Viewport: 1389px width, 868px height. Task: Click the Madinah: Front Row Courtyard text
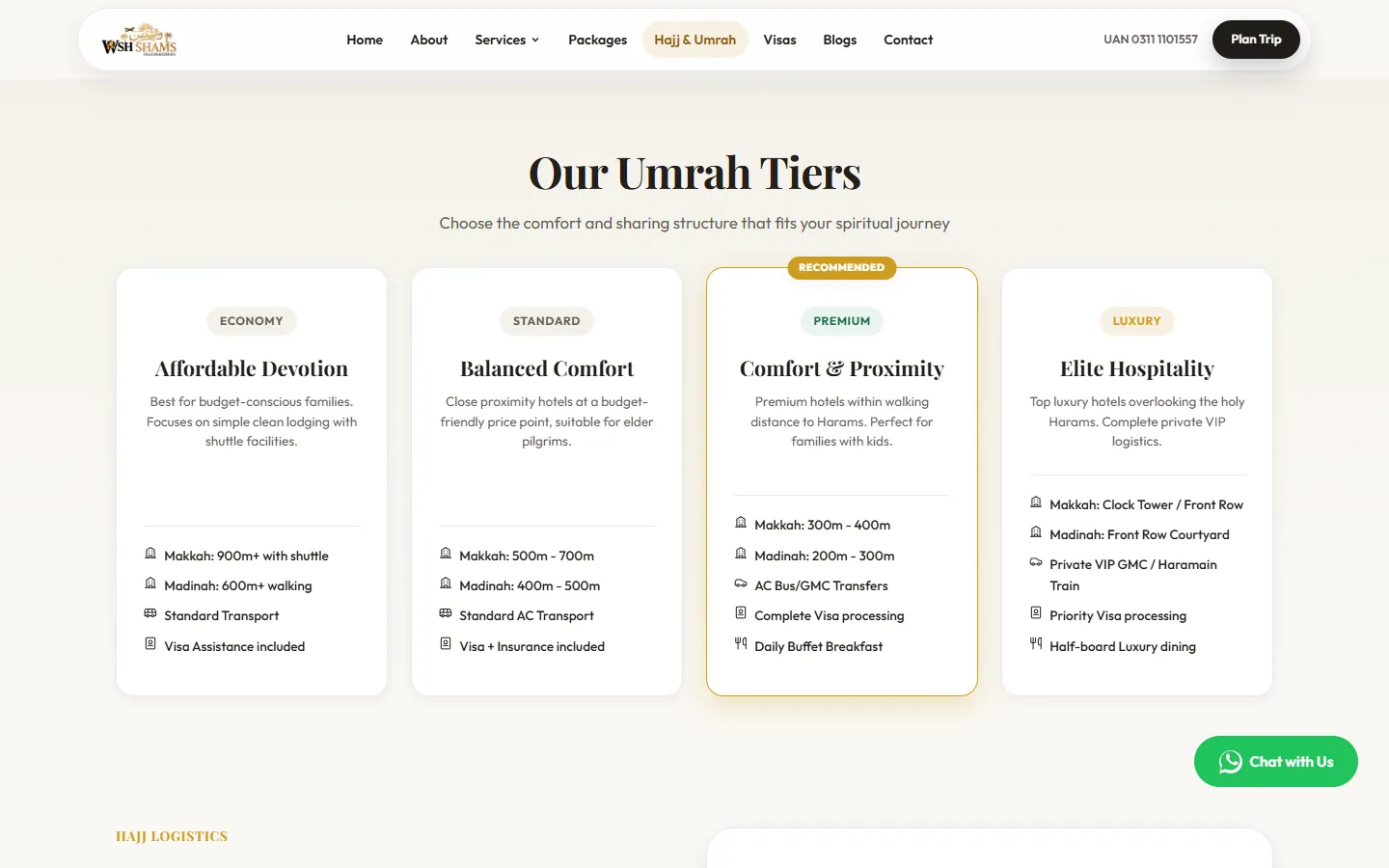coord(1139,534)
